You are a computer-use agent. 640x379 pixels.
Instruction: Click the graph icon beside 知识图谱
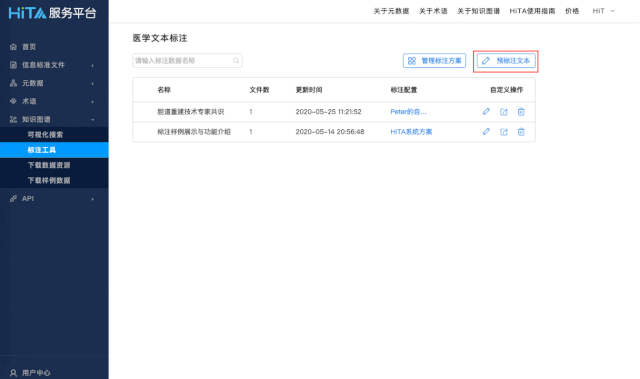(x=13, y=120)
